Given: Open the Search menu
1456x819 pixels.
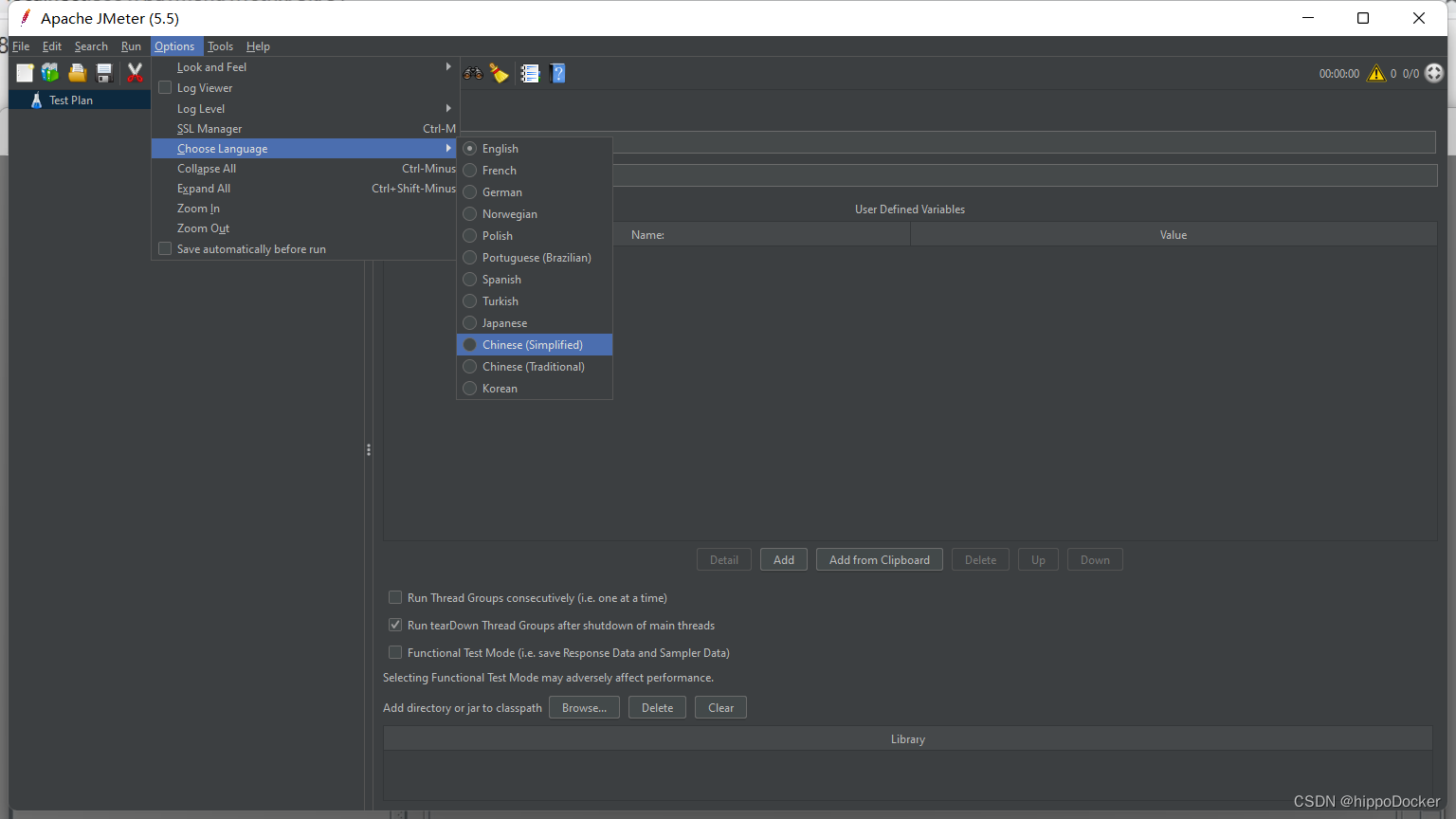Looking at the screenshot, I should point(91,46).
